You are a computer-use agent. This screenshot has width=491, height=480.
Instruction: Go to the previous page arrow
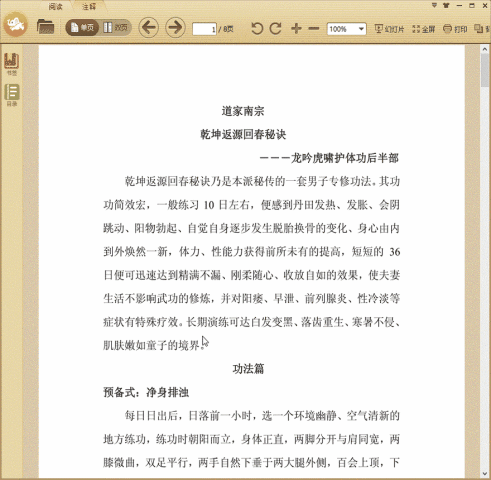148,27
